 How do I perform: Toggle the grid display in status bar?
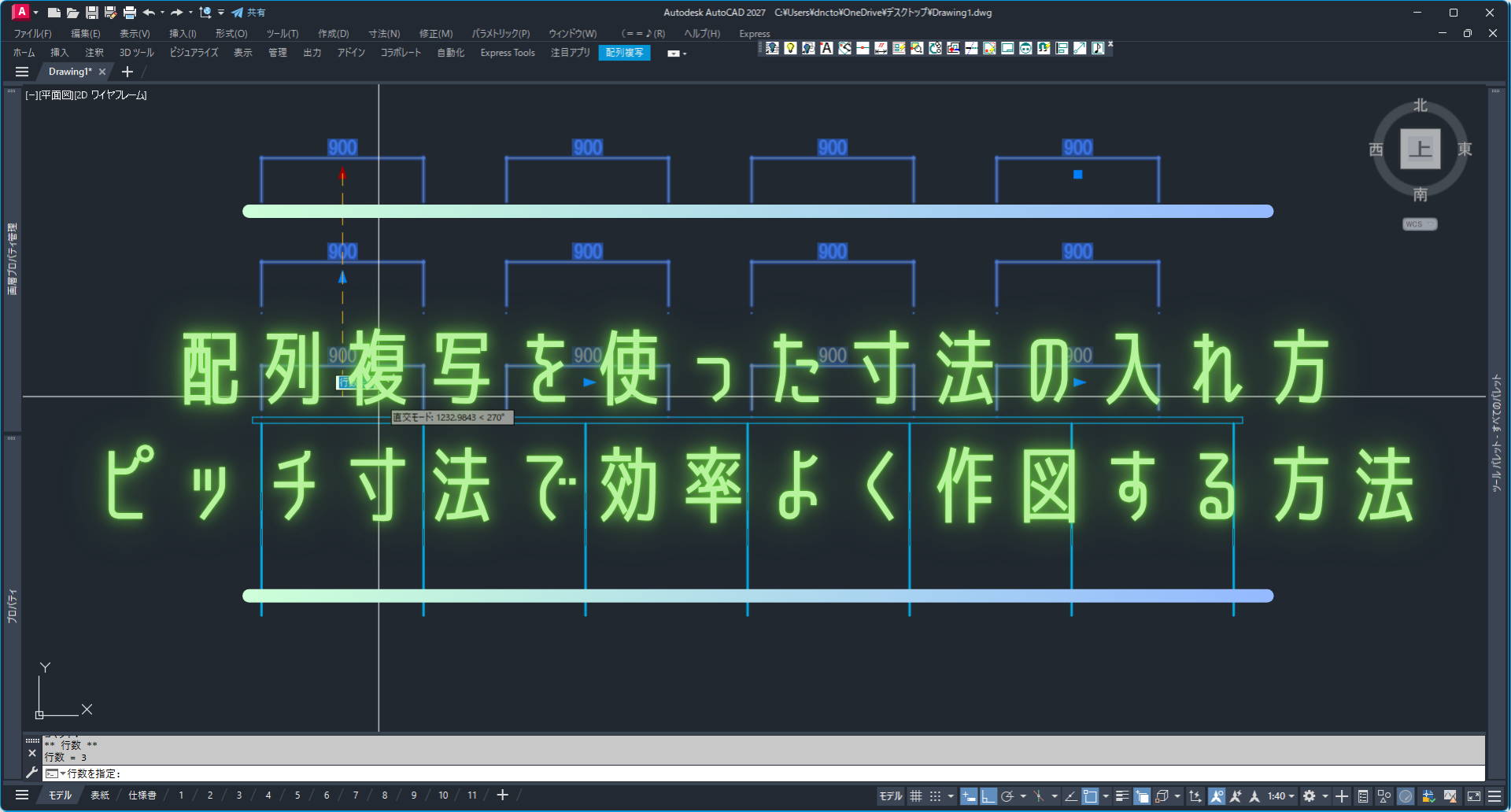916,796
